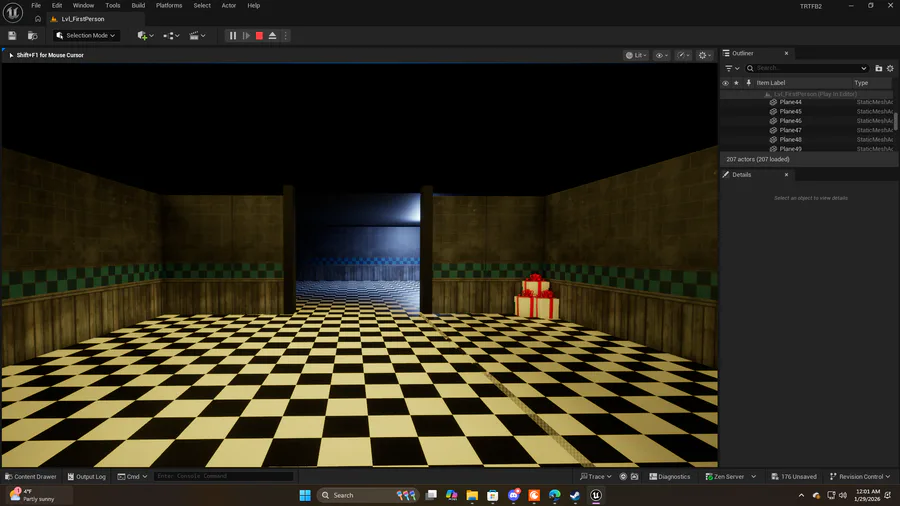The height and width of the screenshot is (506, 900).
Task: Open the Revision Control menu
Action: (860, 477)
